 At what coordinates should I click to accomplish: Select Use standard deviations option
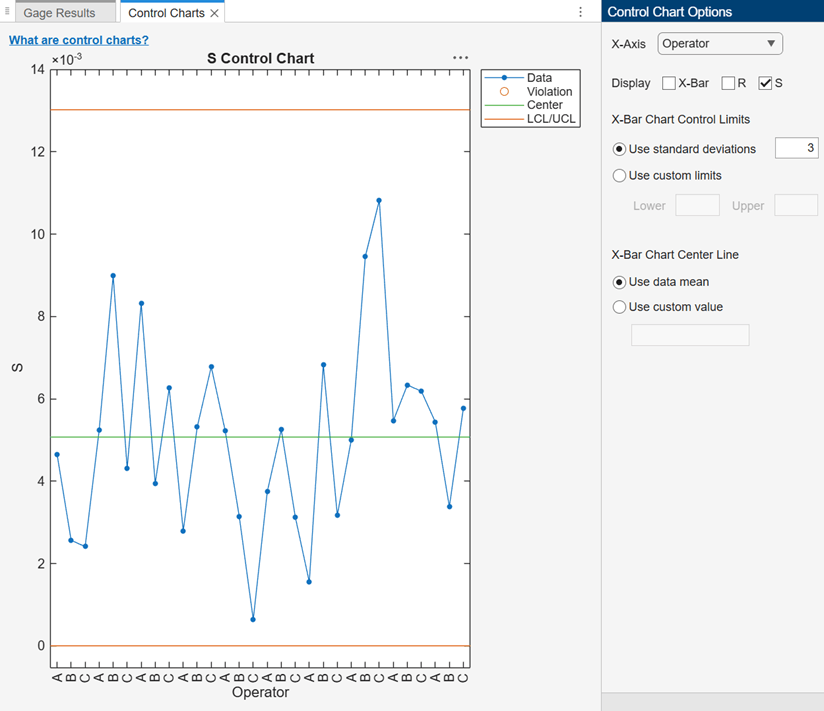619,149
